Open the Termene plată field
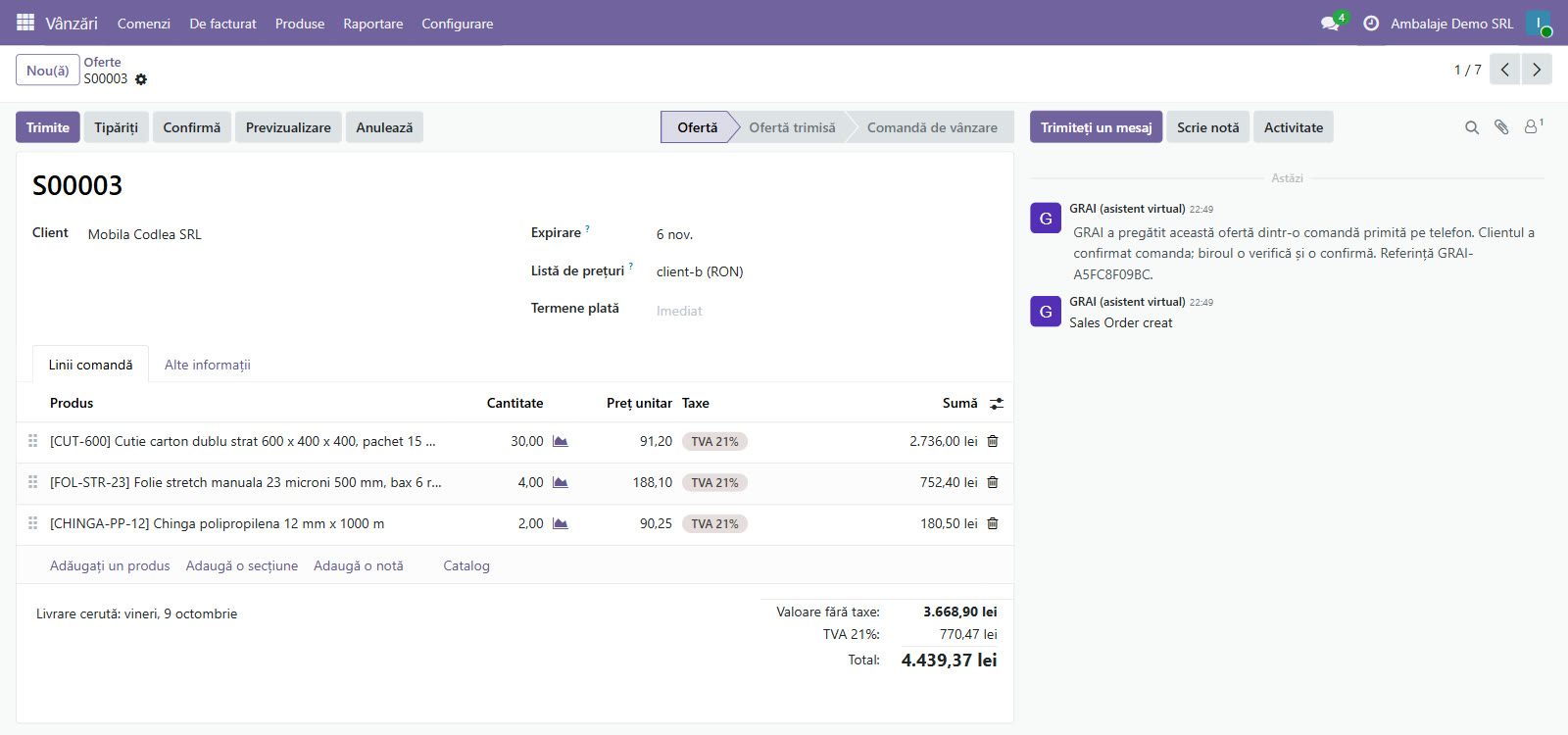This screenshot has width=1568, height=735. pyautogui.click(x=827, y=311)
